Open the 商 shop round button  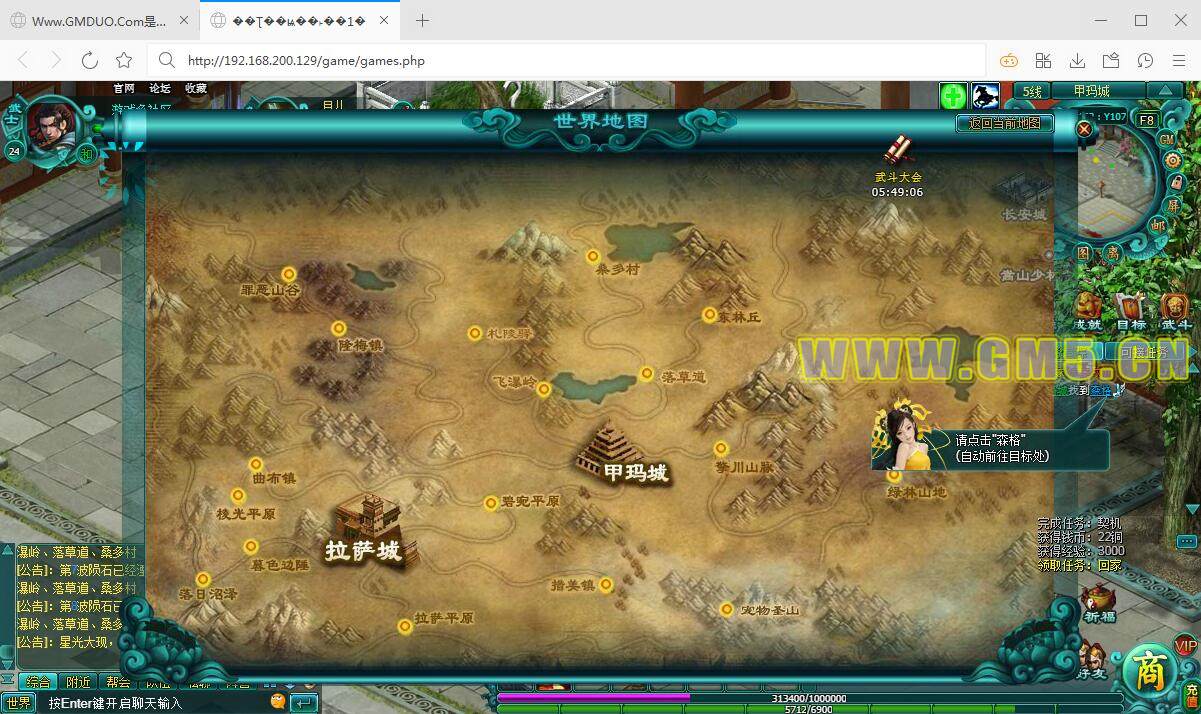pos(1148,672)
